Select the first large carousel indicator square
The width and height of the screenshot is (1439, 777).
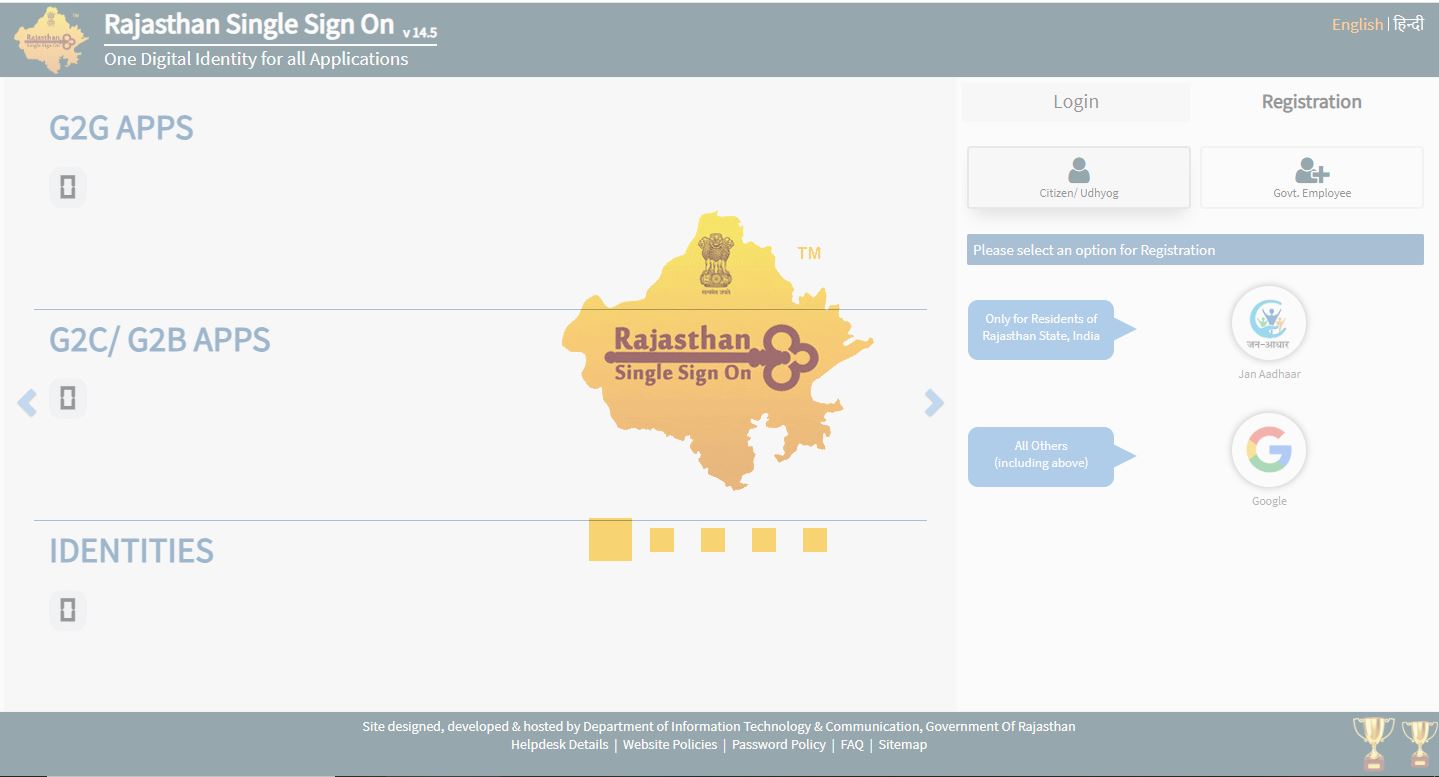click(x=610, y=540)
